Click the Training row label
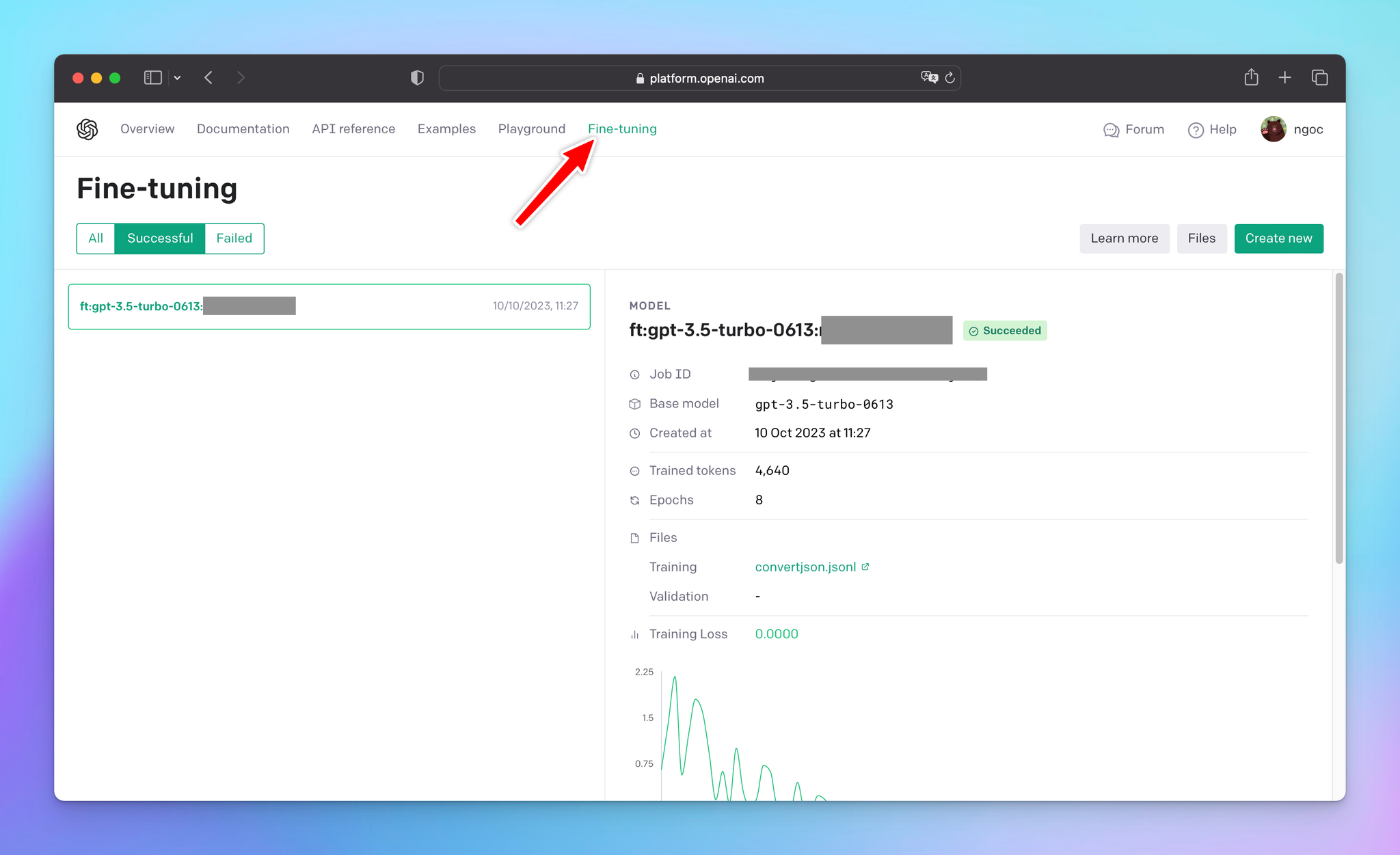This screenshot has height=855, width=1400. (673, 567)
